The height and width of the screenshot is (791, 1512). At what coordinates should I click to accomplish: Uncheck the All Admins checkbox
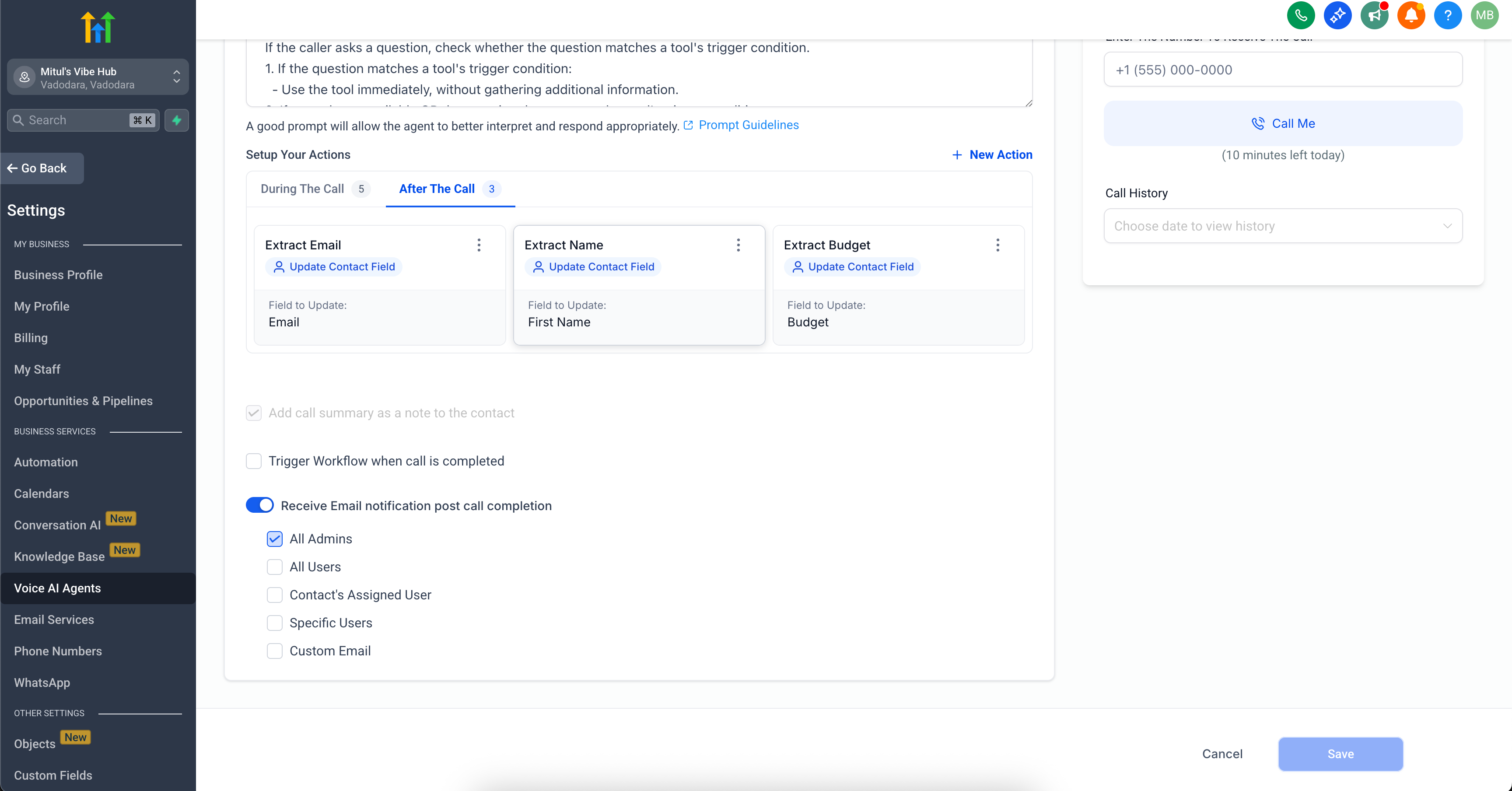[275, 539]
